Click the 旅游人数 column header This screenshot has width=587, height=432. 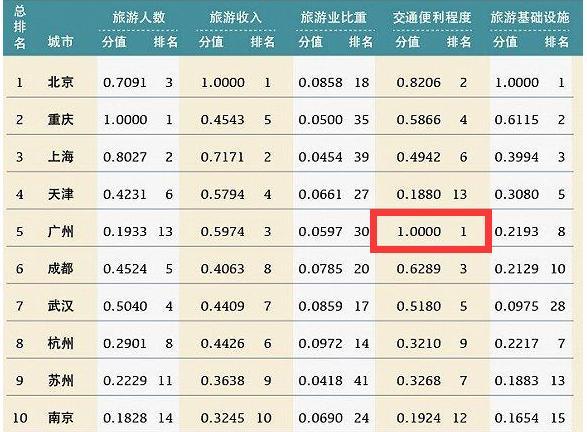coord(139,17)
